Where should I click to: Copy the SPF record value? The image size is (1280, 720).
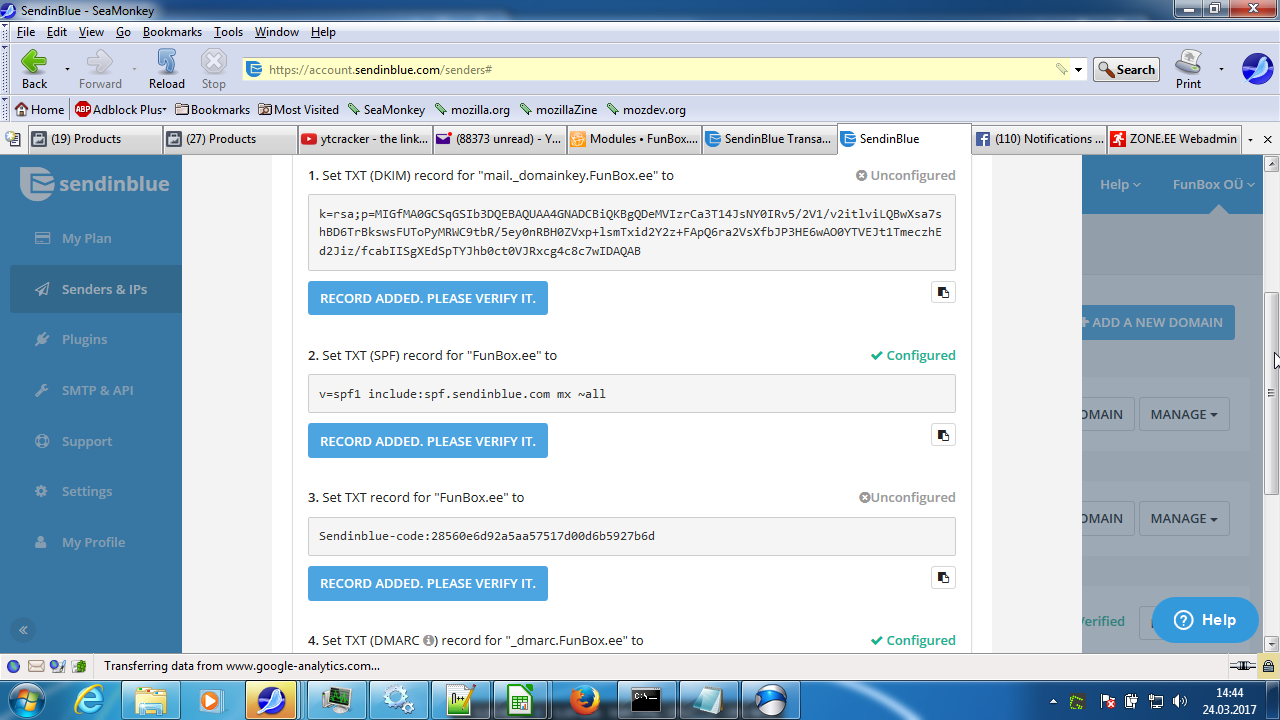pyautogui.click(x=943, y=435)
